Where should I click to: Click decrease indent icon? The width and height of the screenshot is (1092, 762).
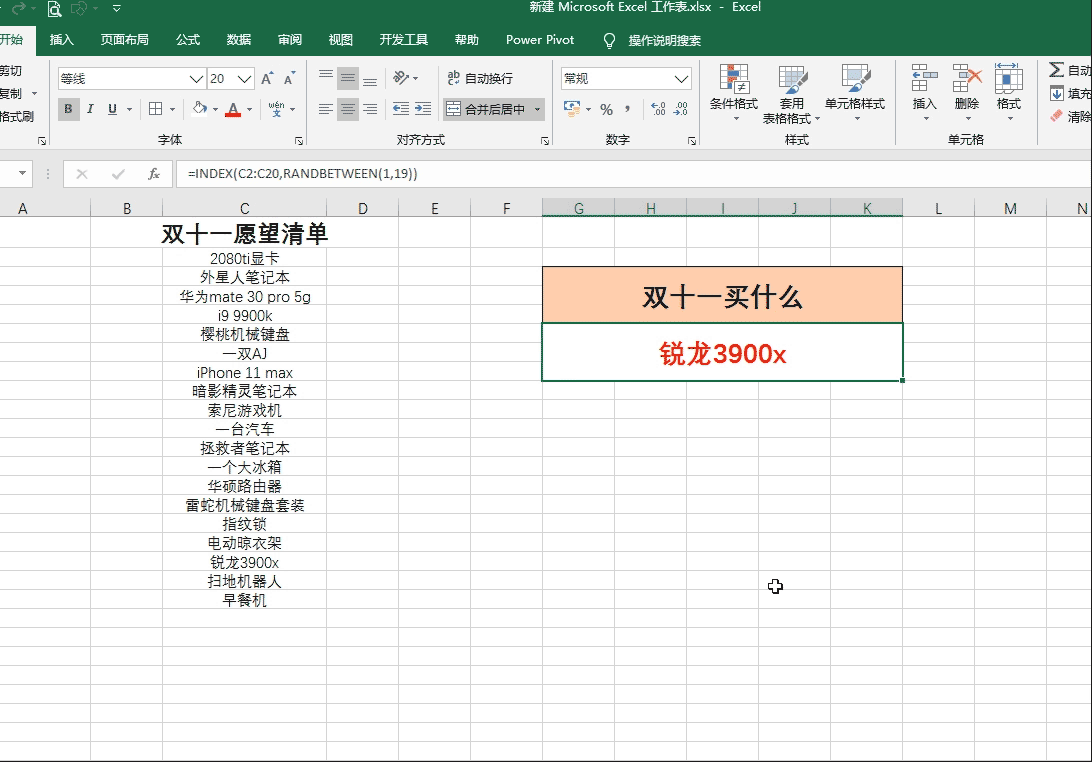[x=400, y=109]
